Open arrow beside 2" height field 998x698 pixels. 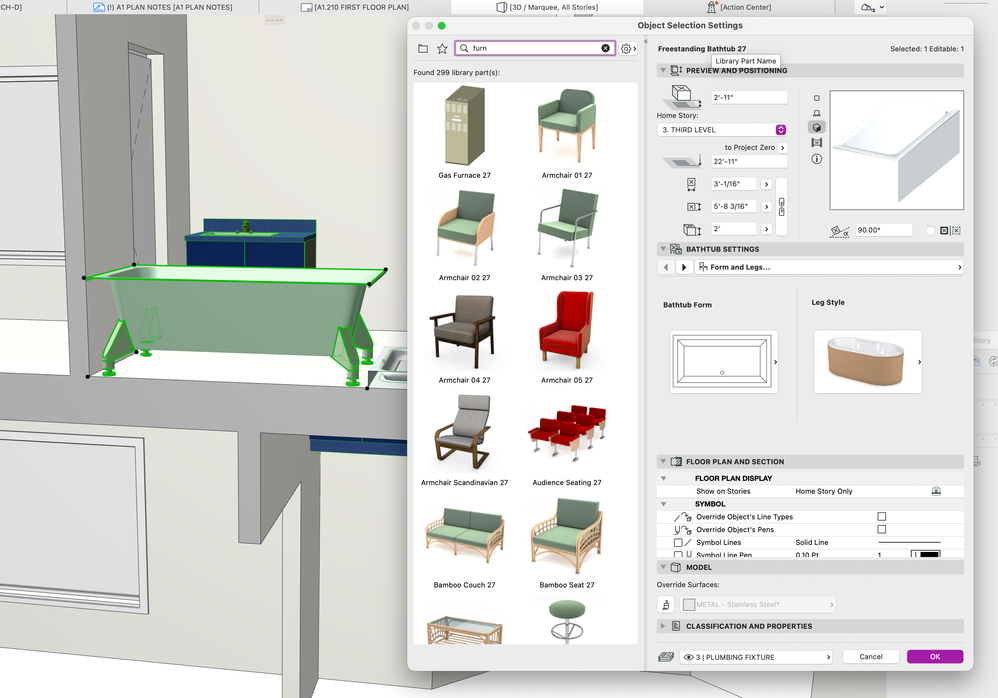[x=766, y=229]
